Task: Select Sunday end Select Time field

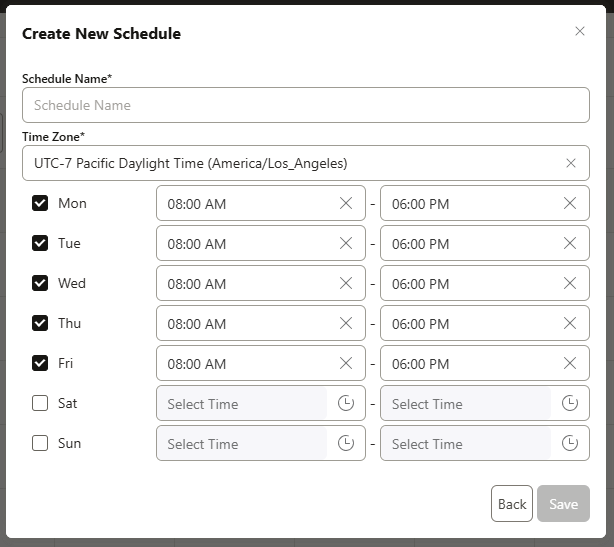Action: click(x=485, y=443)
